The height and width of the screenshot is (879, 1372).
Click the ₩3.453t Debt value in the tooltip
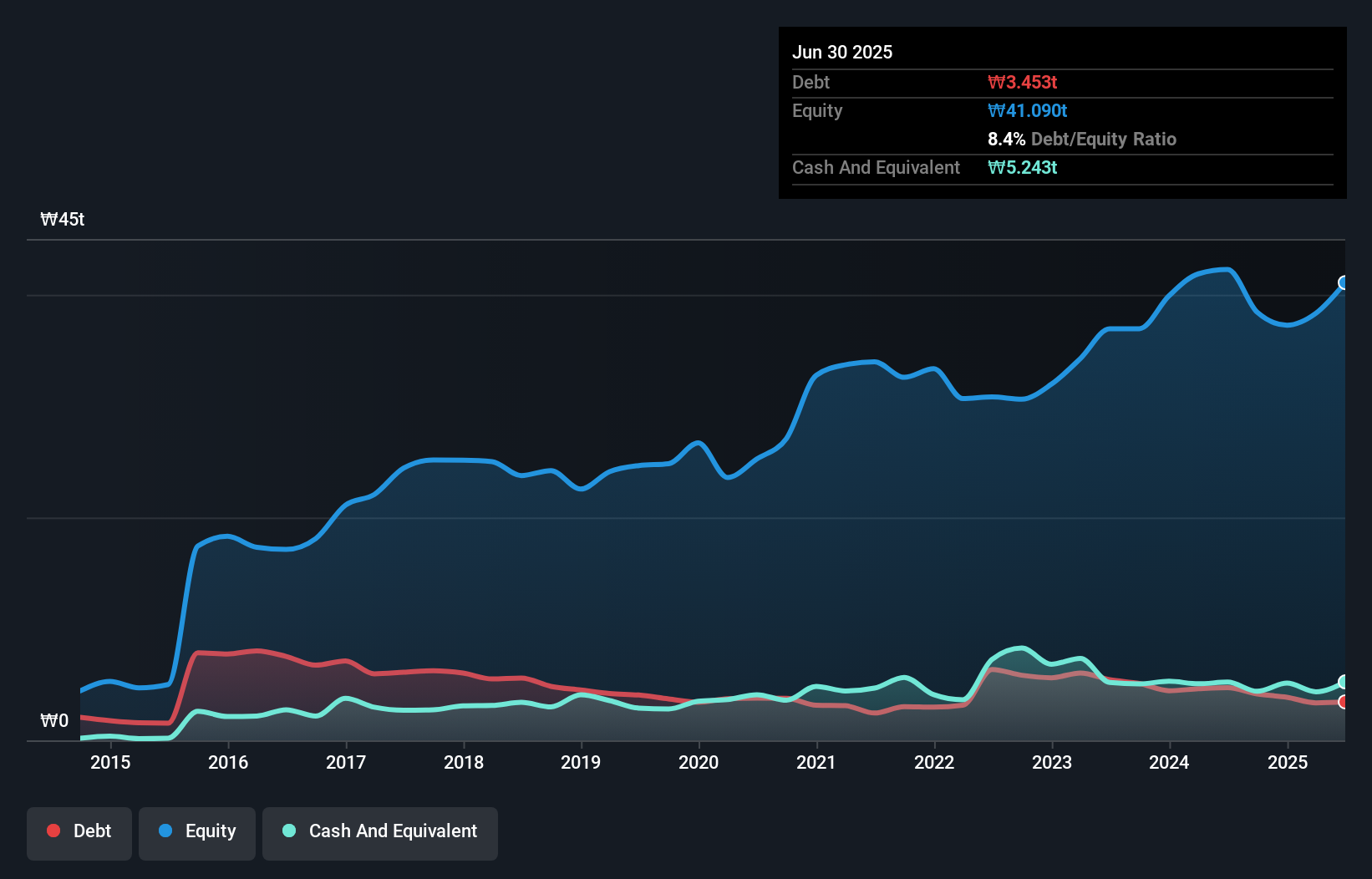1022,82
